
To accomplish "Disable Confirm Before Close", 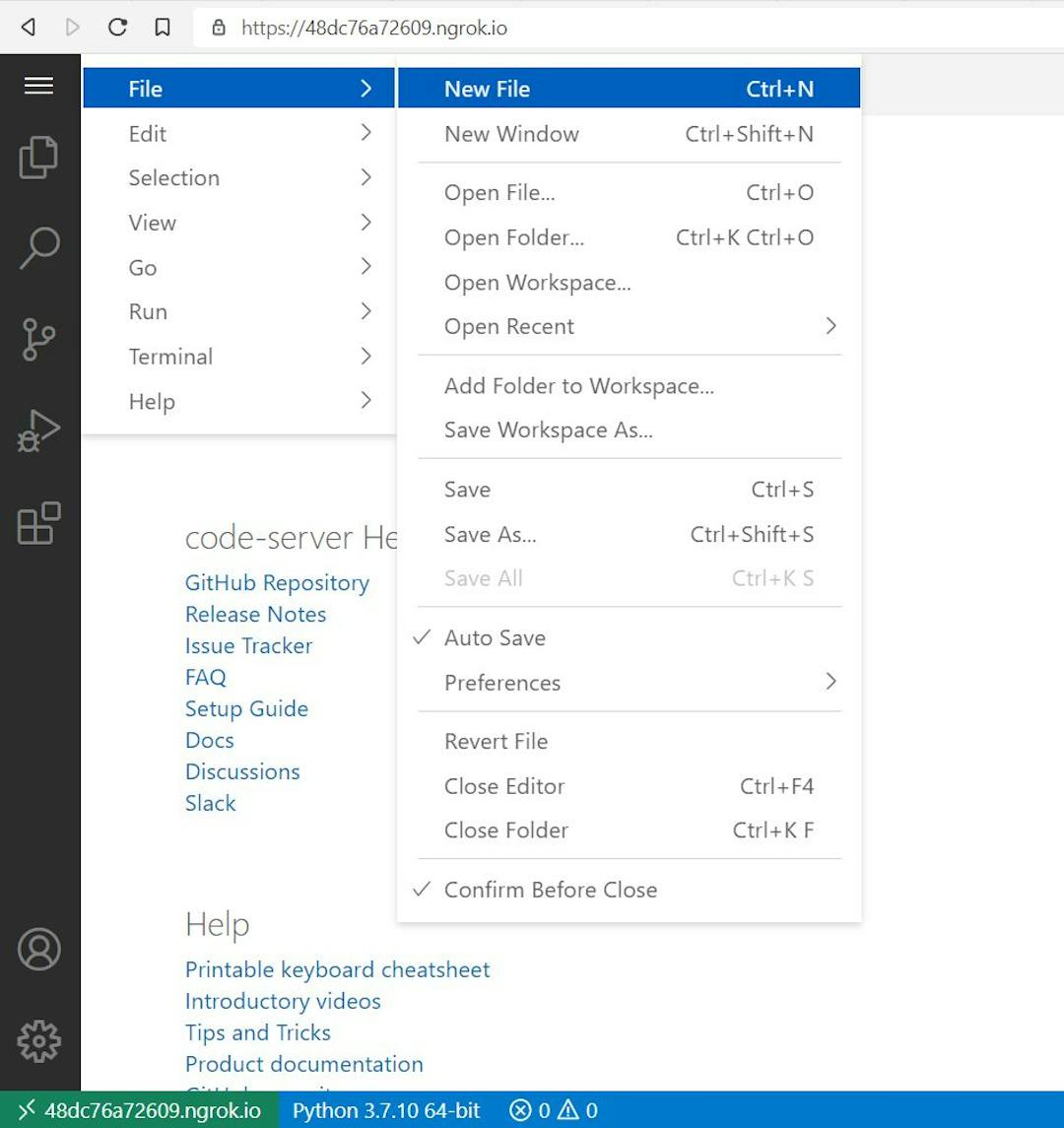I will click(x=550, y=889).
